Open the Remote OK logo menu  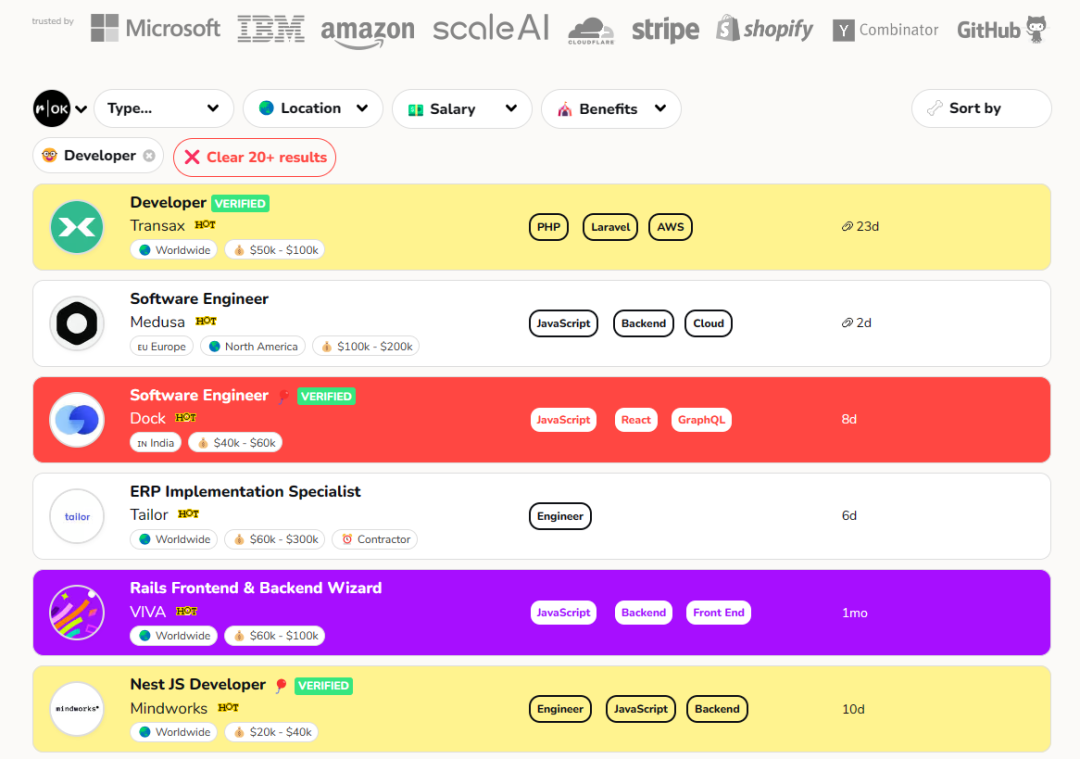(52, 108)
